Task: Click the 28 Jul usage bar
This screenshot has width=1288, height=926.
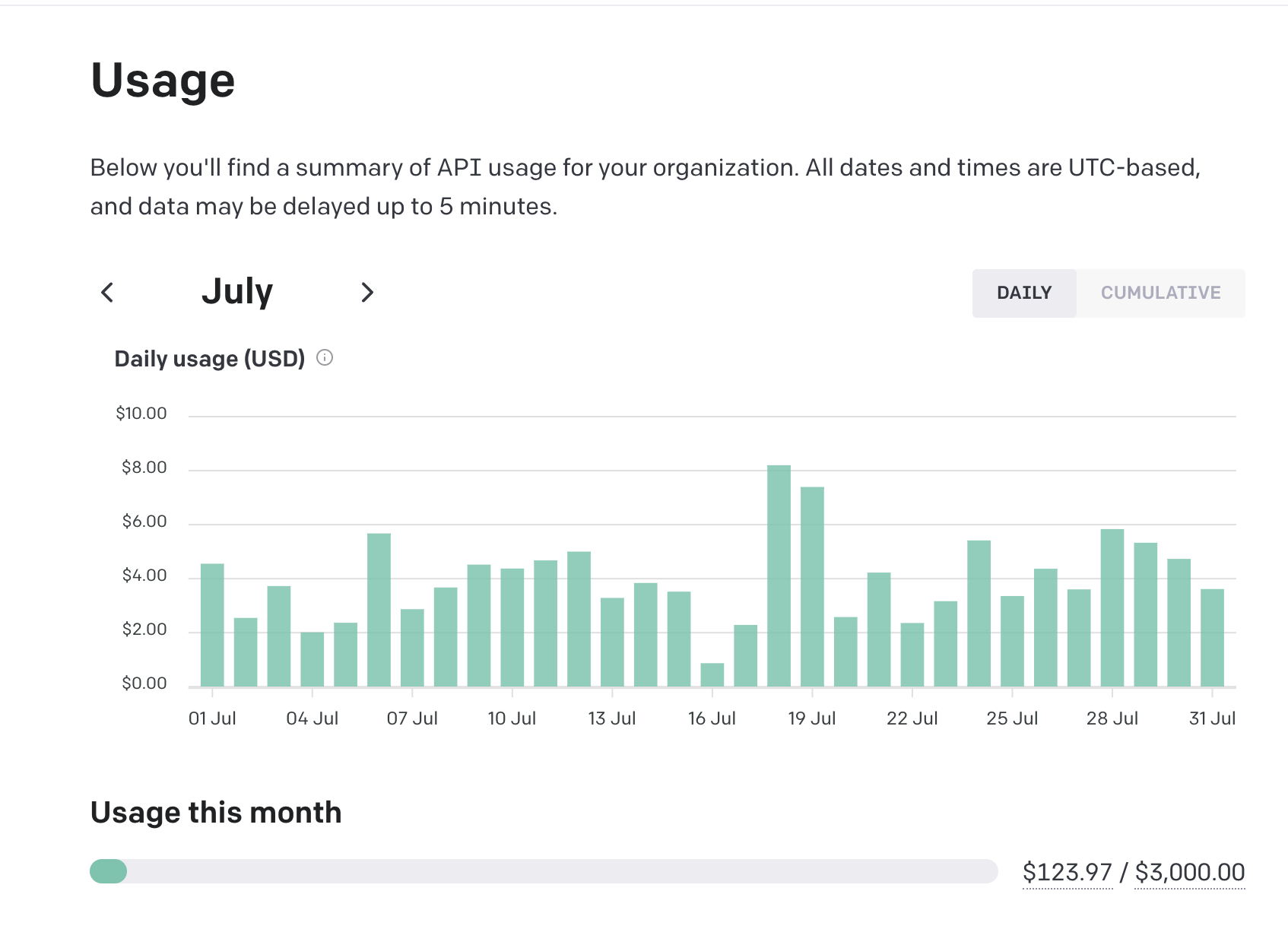Action: 1112,608
